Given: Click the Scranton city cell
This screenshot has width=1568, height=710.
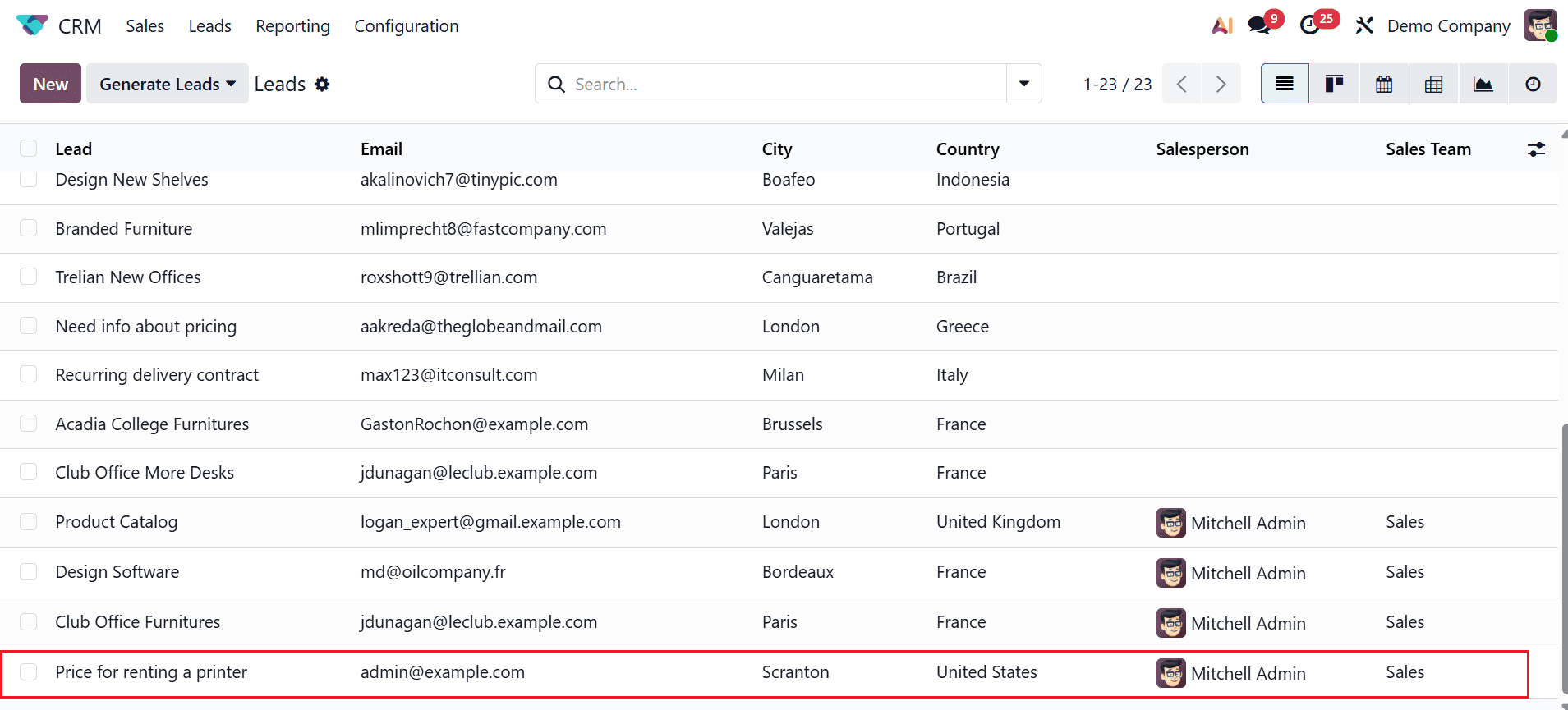Looking at the screenshot, I should [x=795, y=672].
